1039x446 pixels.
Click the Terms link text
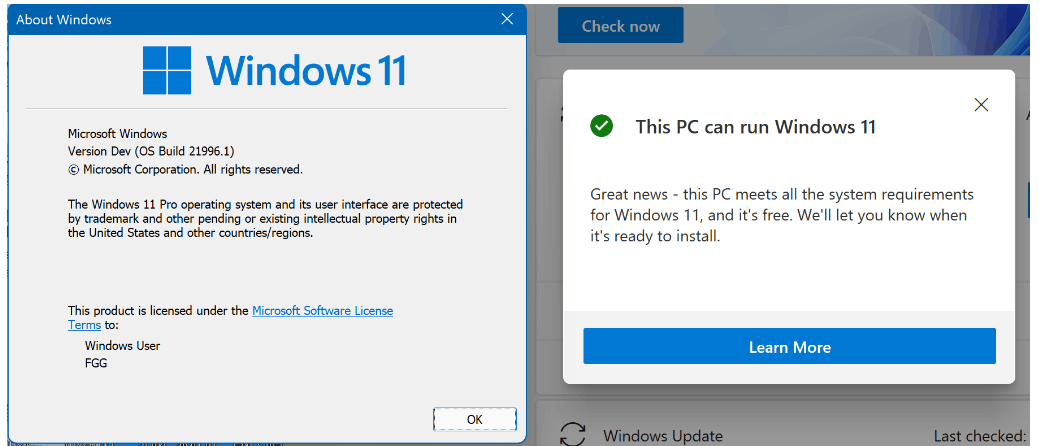(85, 325)
